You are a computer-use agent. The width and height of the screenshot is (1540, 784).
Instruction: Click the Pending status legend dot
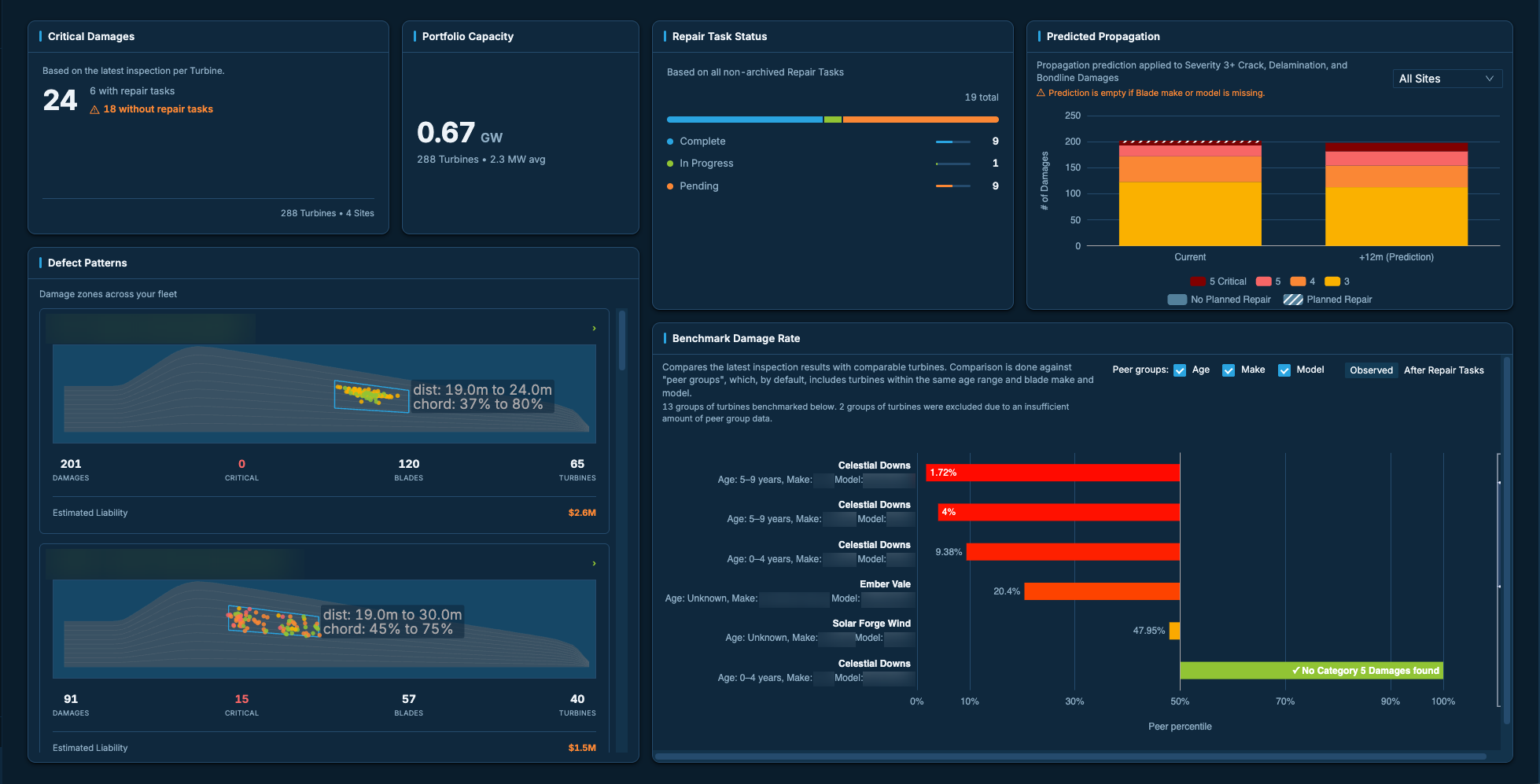[x=670, y=186]
